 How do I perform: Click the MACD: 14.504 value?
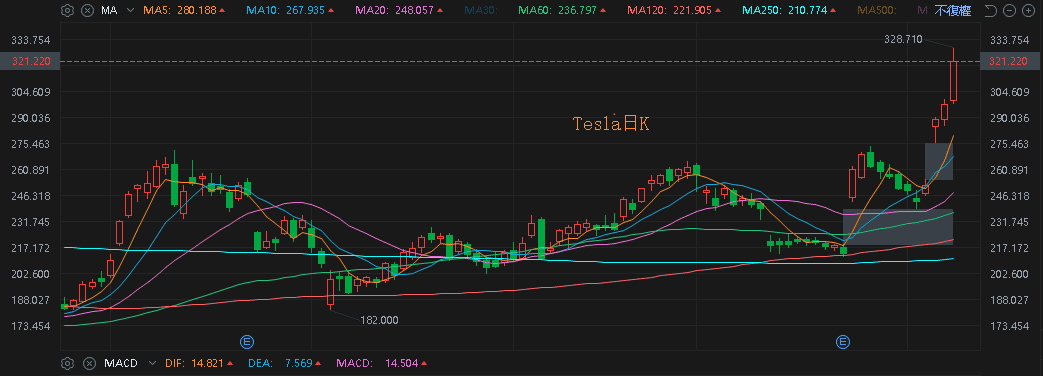click(381, 363)
